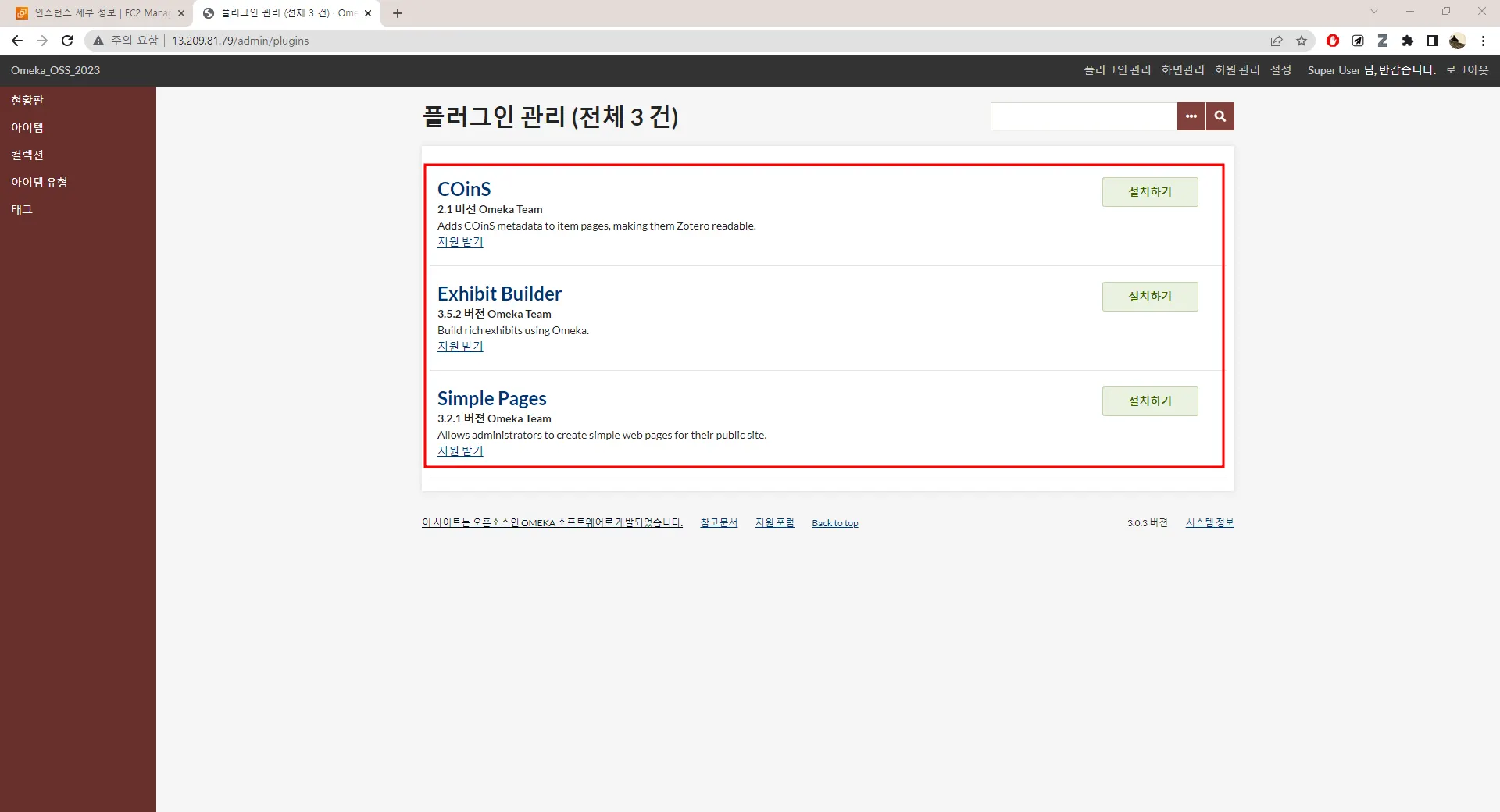Click the Simple Pages description text
This screenshot has height=812, width=1500.
(x=602, y=435)
